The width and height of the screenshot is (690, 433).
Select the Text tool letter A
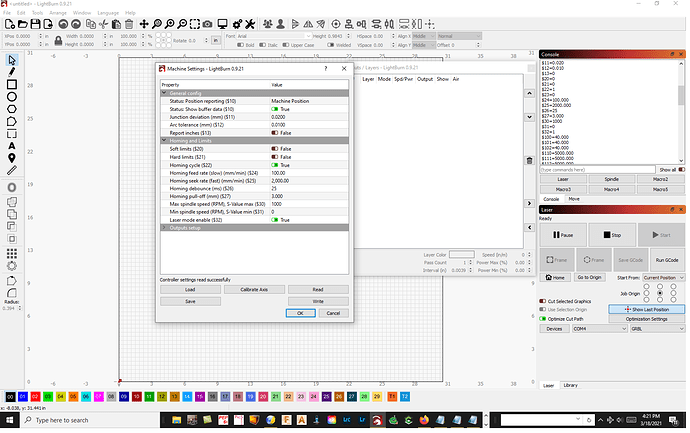[12, 146]
